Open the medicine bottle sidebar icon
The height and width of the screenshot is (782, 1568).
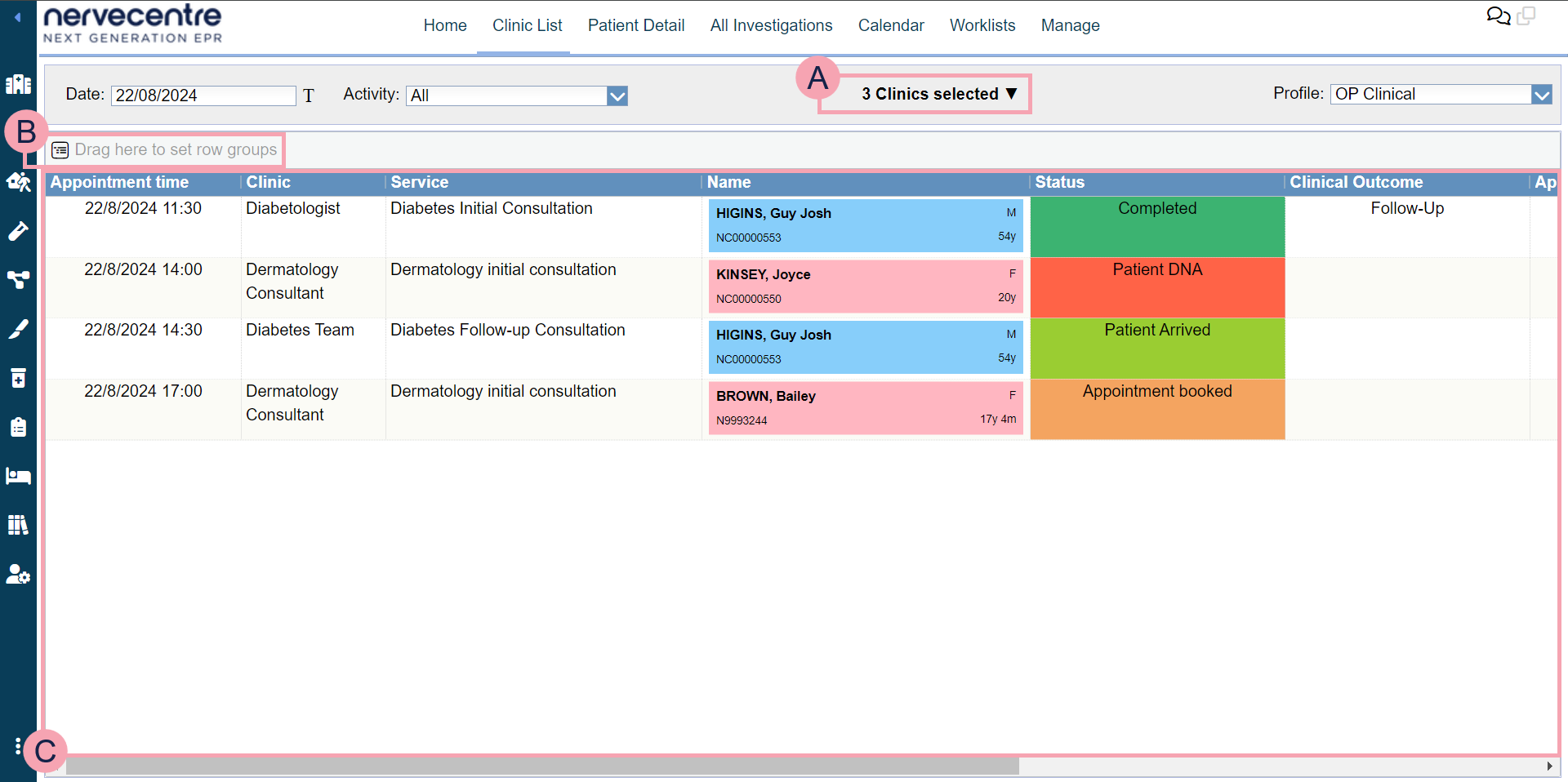point(18,378)
